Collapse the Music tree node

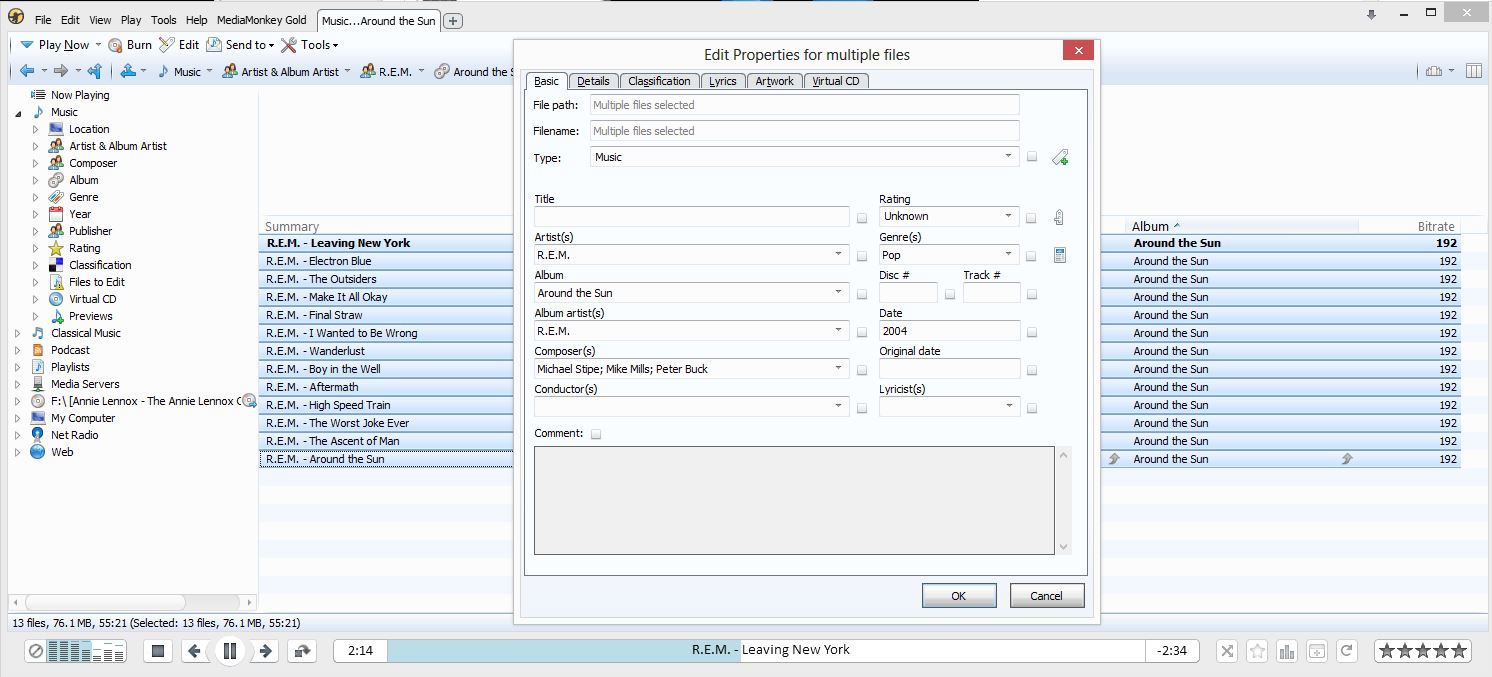click(x=17, y=113)
